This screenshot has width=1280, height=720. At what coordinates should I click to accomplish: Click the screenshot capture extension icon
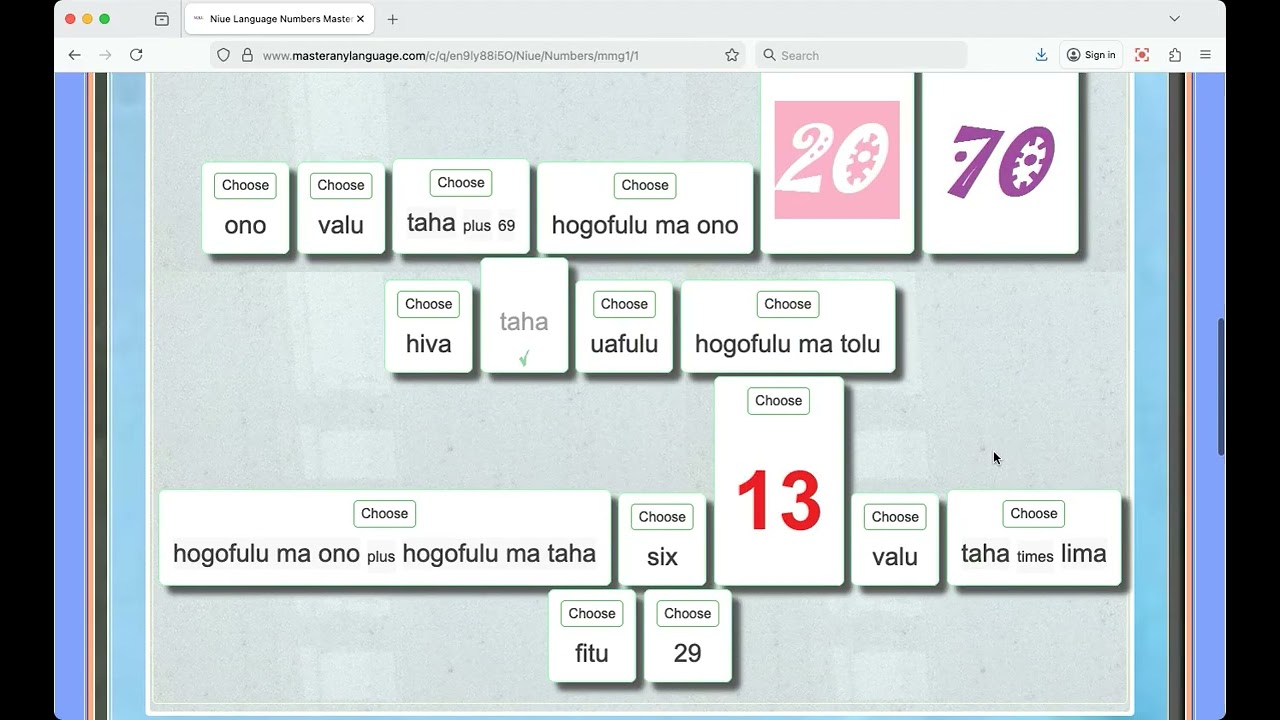point(1142,55)
